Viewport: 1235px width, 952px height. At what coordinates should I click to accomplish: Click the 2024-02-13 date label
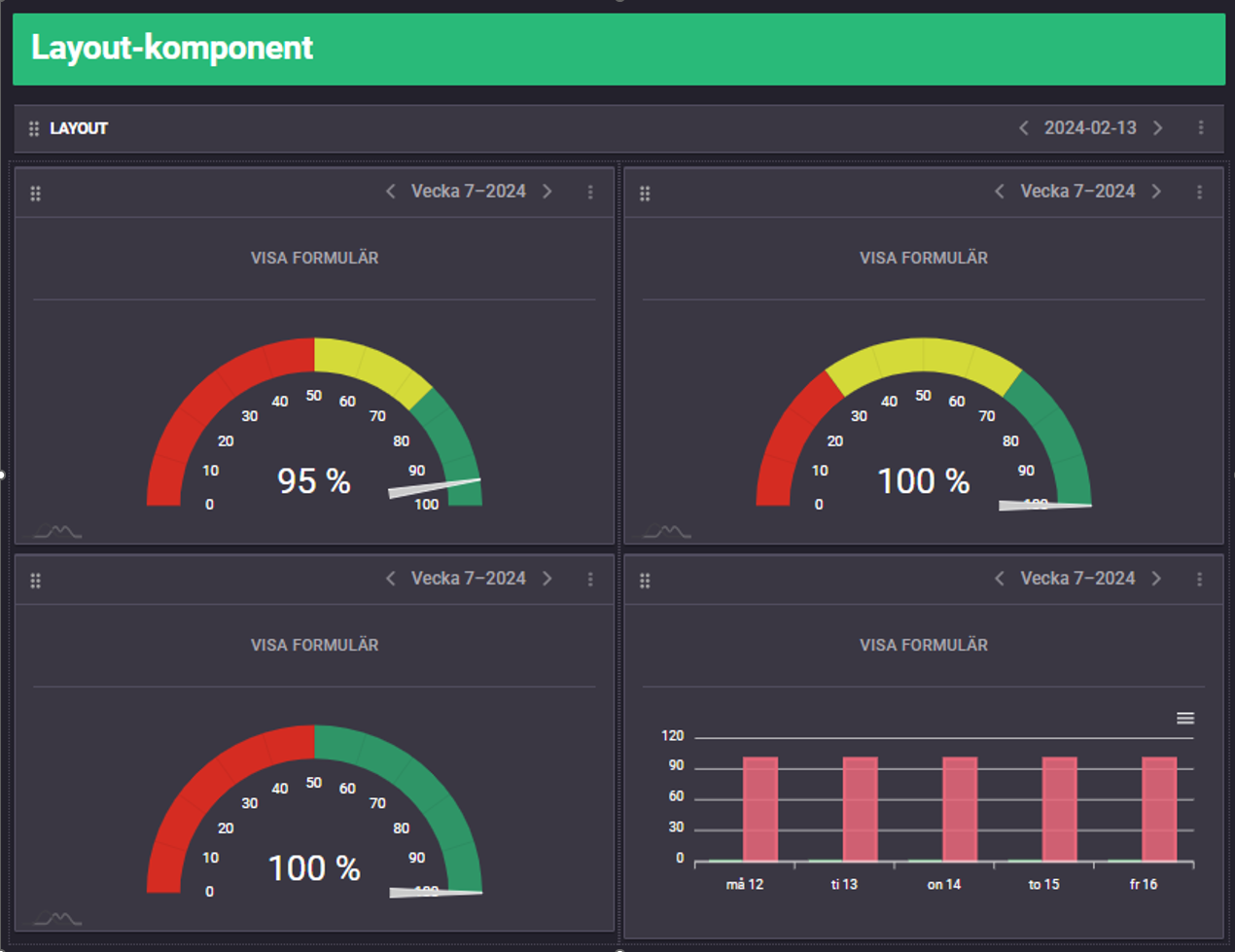click(x=1090, y=128)
